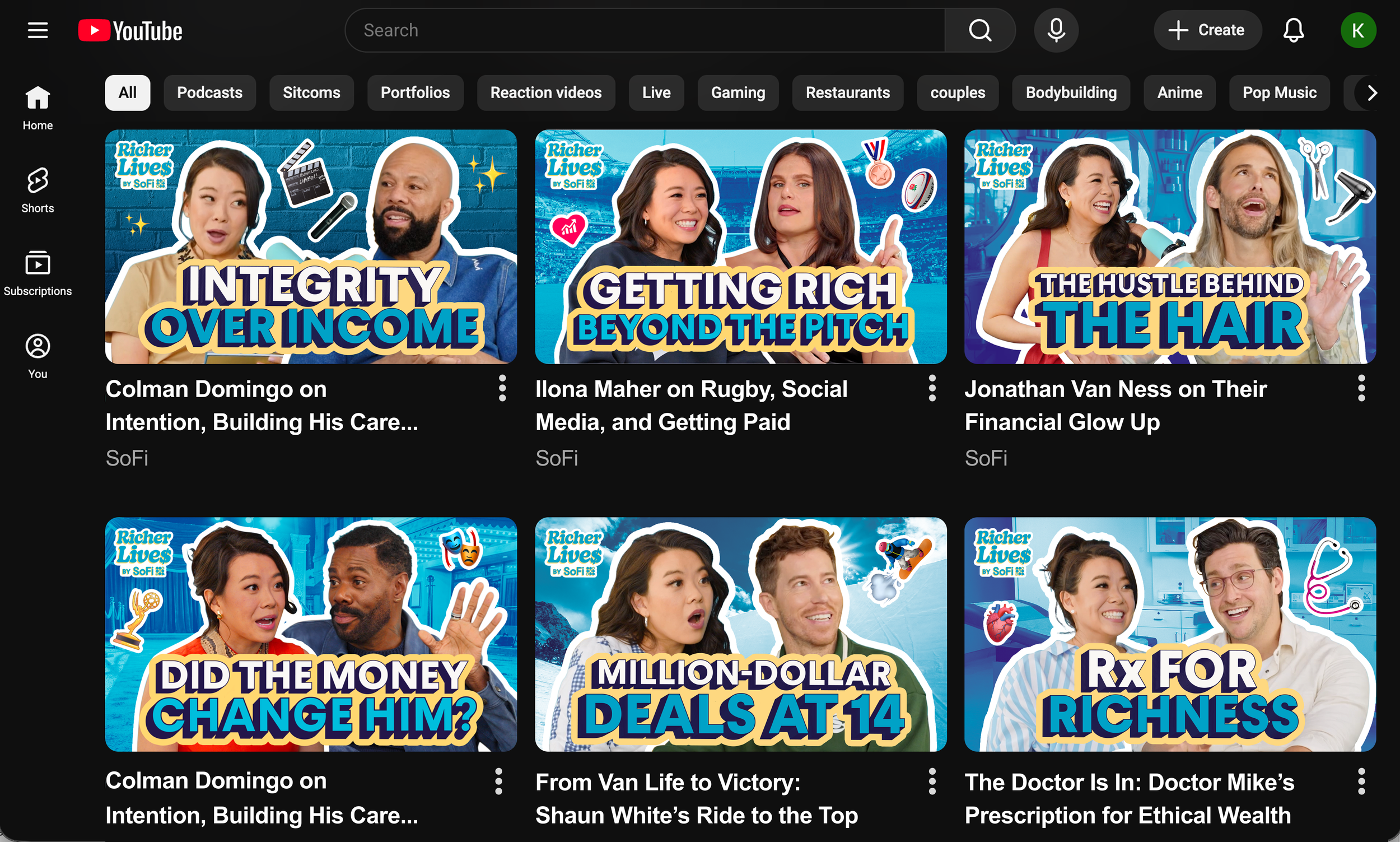This screenshot has height=842, width=1400.
Task: Open From Van Life to Victory title
Action: (697, 798)
